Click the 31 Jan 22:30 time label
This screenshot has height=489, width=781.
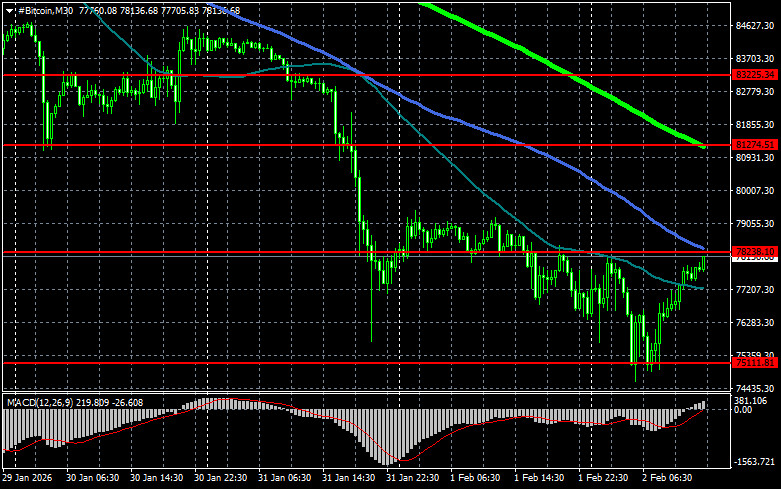coord(412,478)
